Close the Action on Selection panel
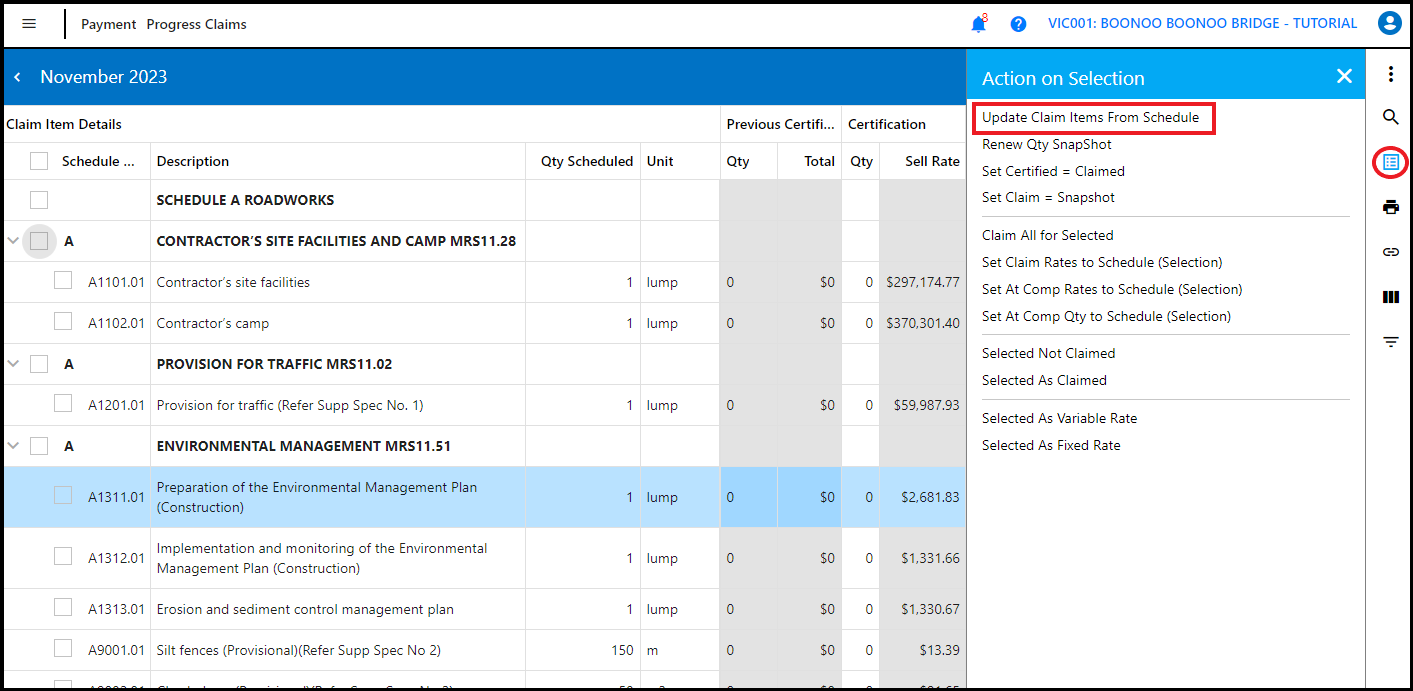Screen dimensions: 1413x691 [x=1344, y=77]
